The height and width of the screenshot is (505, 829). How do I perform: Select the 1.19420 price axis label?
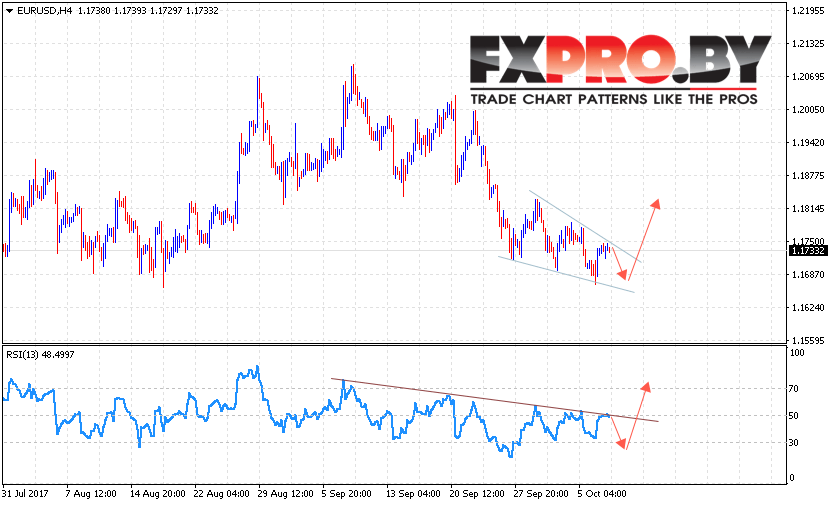(x=808, y=142)
